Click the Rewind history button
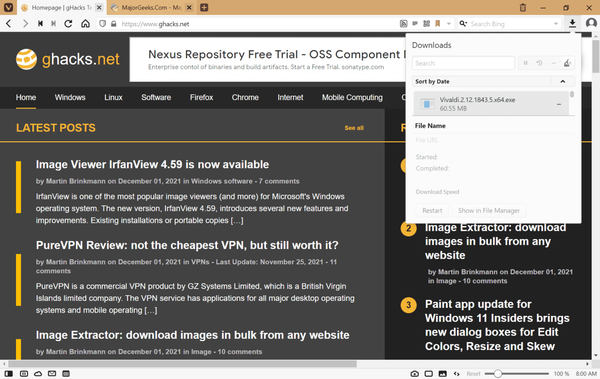Viewport: 600px width, 379px height. [x=40, y=24]
